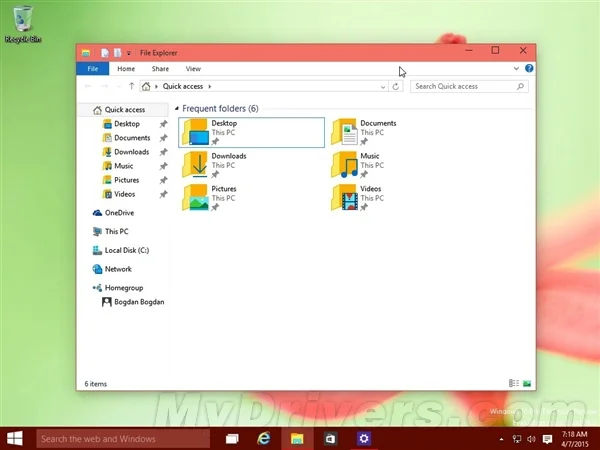Click the home icon in address bar
Screen dimensions: 600x450
146,86
